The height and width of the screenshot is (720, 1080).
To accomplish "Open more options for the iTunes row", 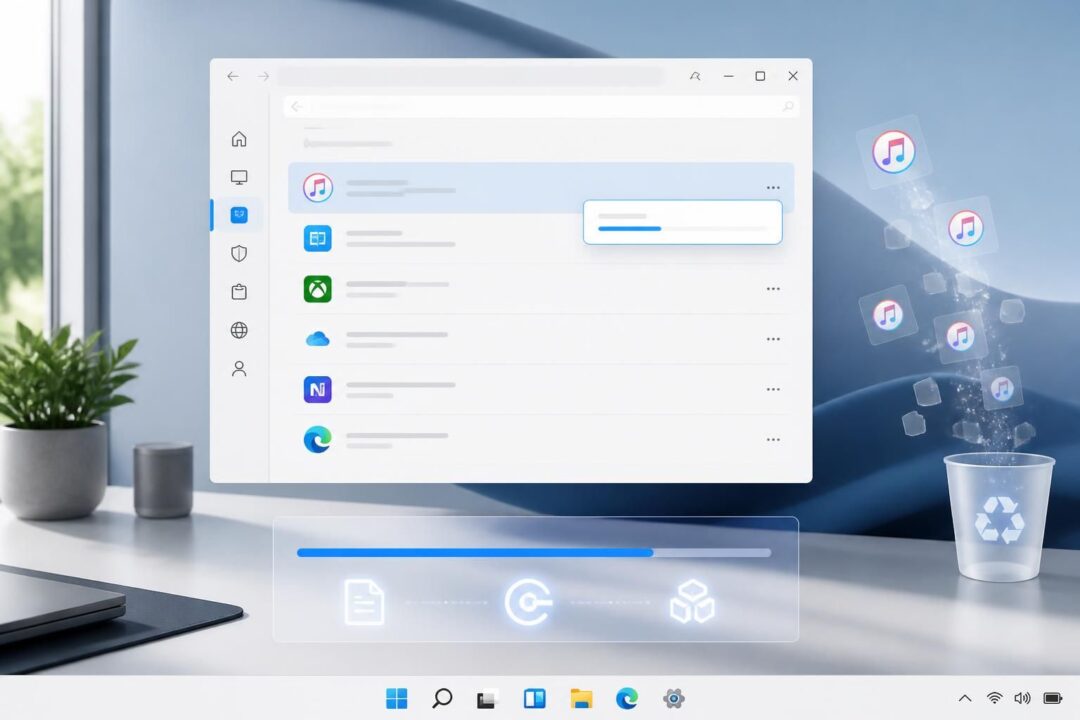I will (x=773, y=187).
